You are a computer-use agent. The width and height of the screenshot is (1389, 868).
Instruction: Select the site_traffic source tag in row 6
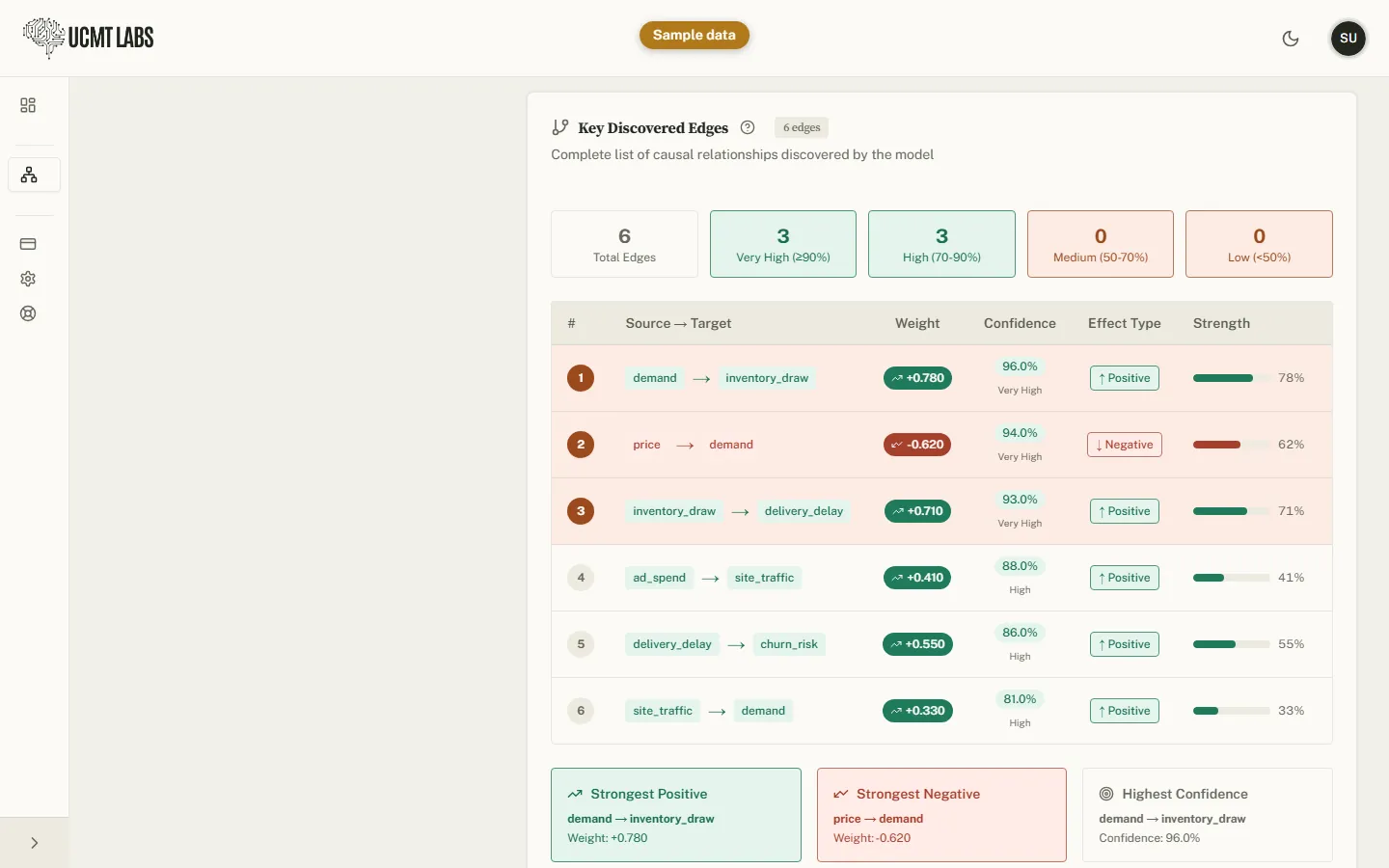pos(663,711)
